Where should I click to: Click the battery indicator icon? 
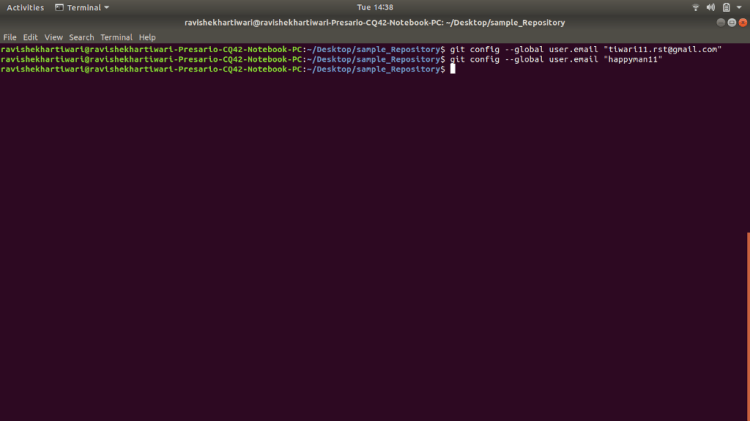(726, 7)
